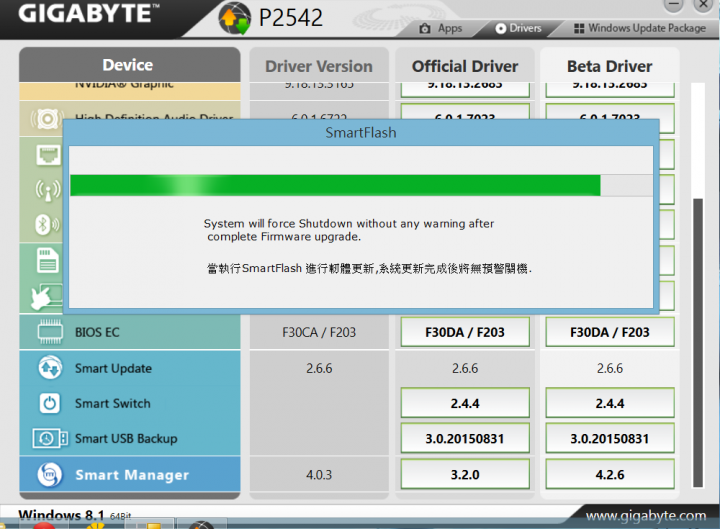
Task: Install beta Smart Switch 2.4.4
Action: coord(610,403)
